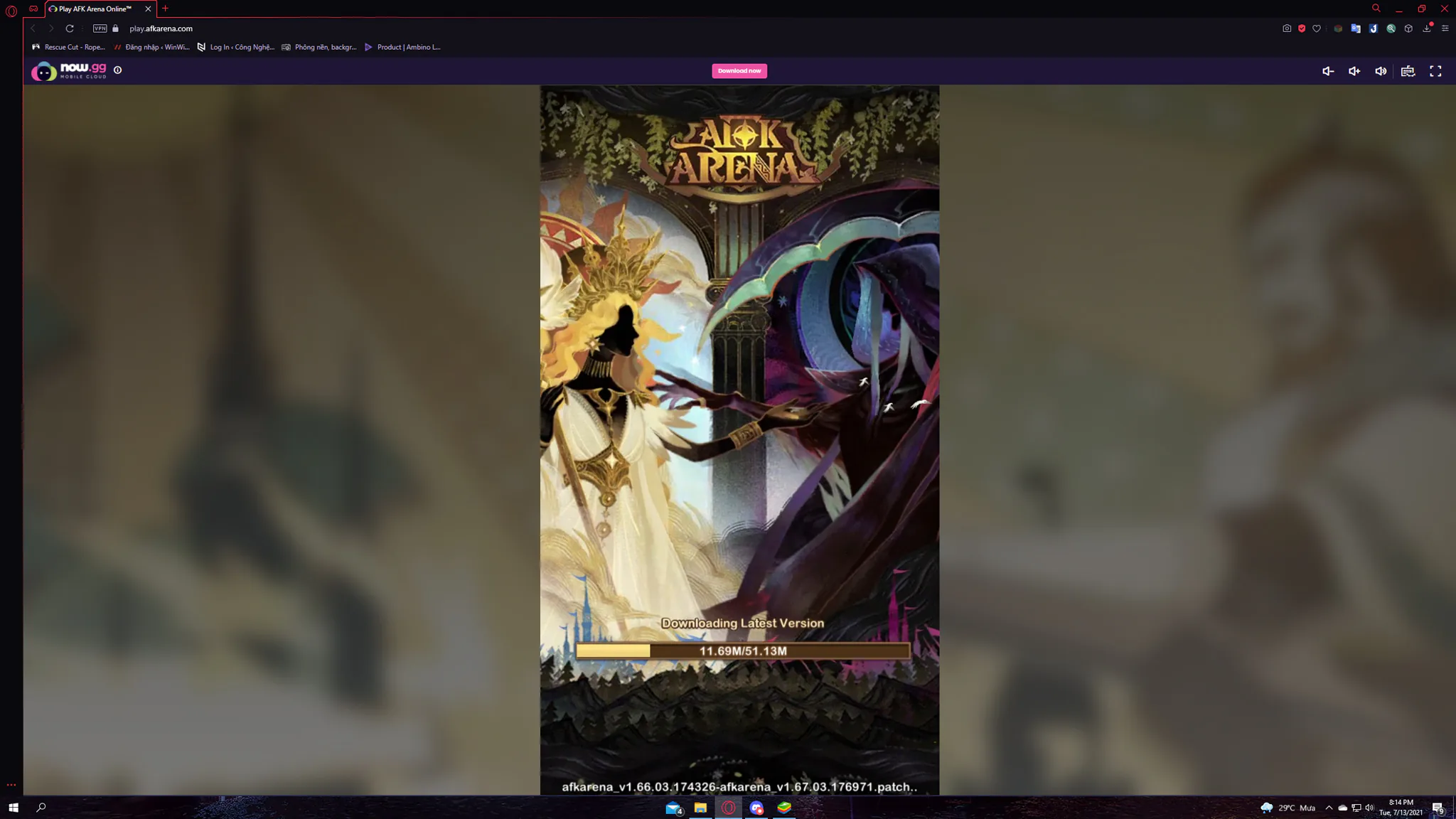
Task: Open the Opera main menu
Action: [x=11, y=10]
